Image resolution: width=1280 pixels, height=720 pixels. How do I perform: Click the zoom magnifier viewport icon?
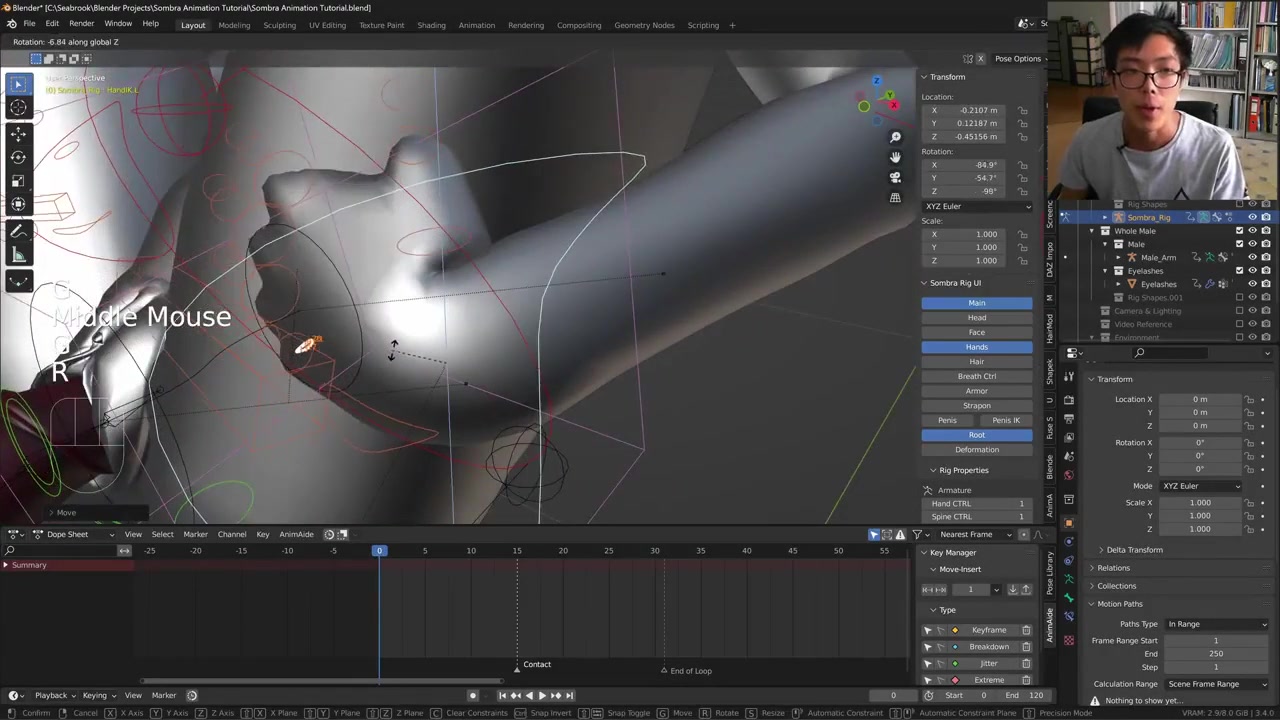coord(895,137)
